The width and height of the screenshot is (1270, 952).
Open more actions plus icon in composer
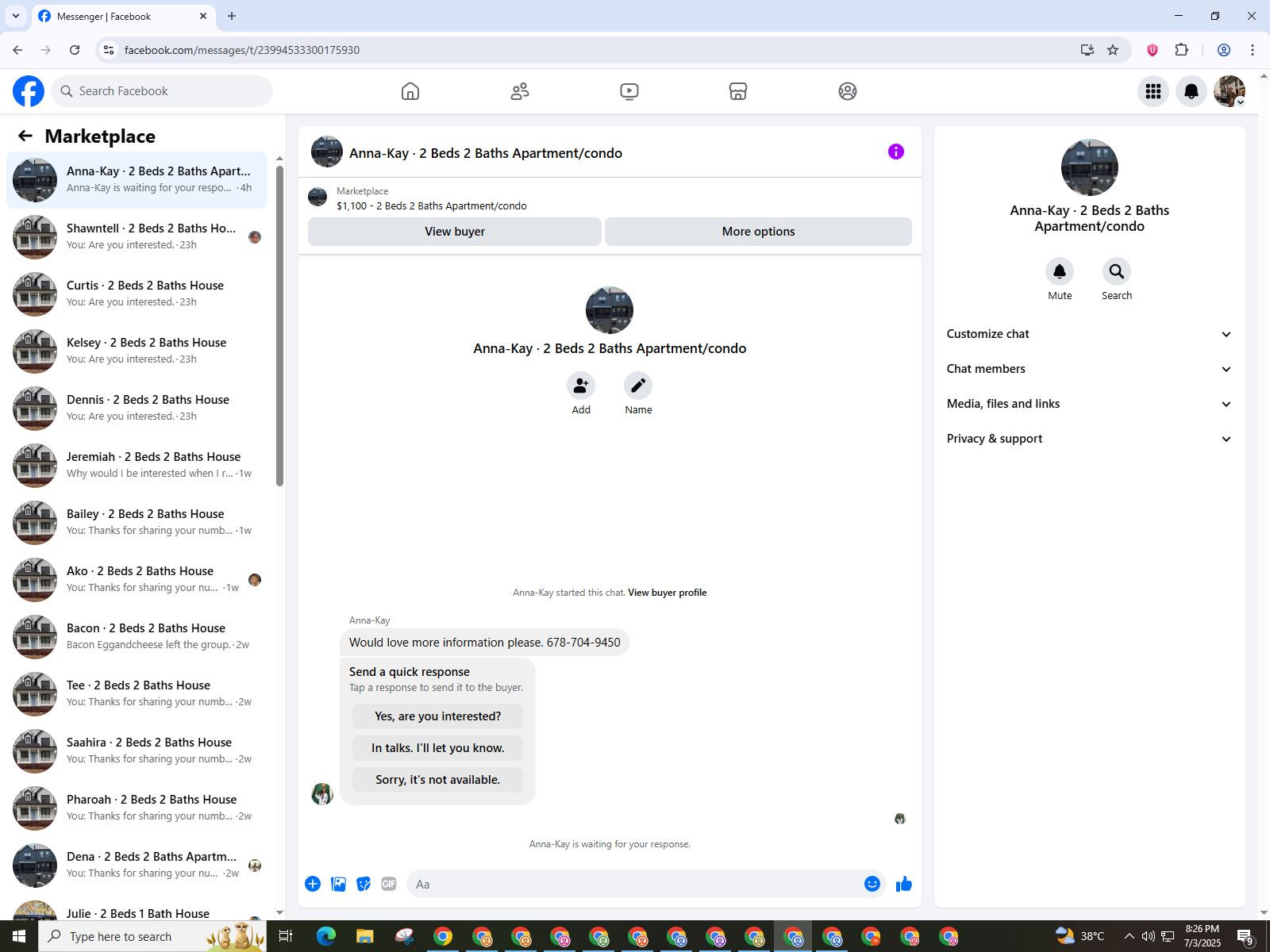pyautogui.click(x=313, y=884)
